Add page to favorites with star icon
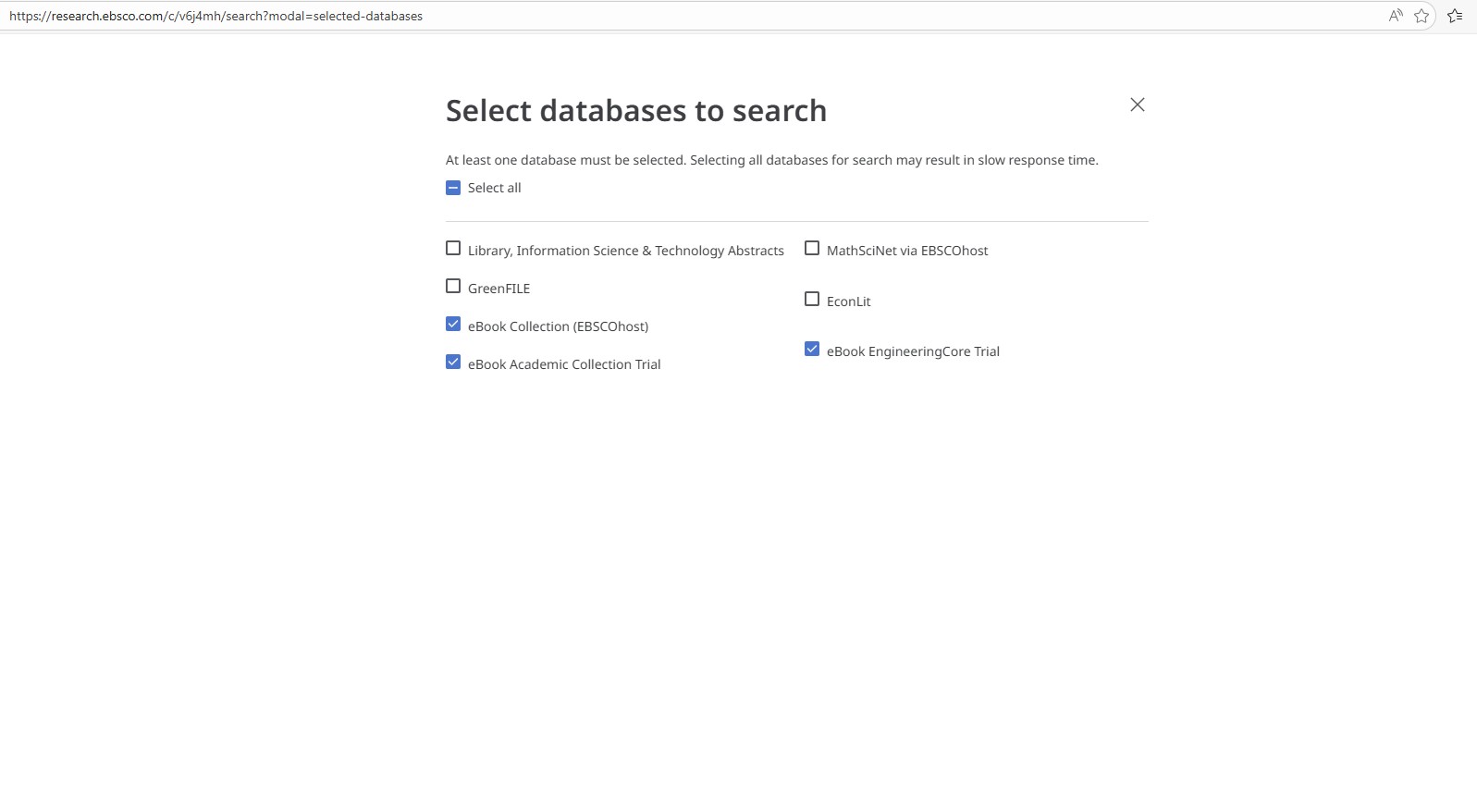Viewport: 1477px width, 812px height. coord(1422,16)
